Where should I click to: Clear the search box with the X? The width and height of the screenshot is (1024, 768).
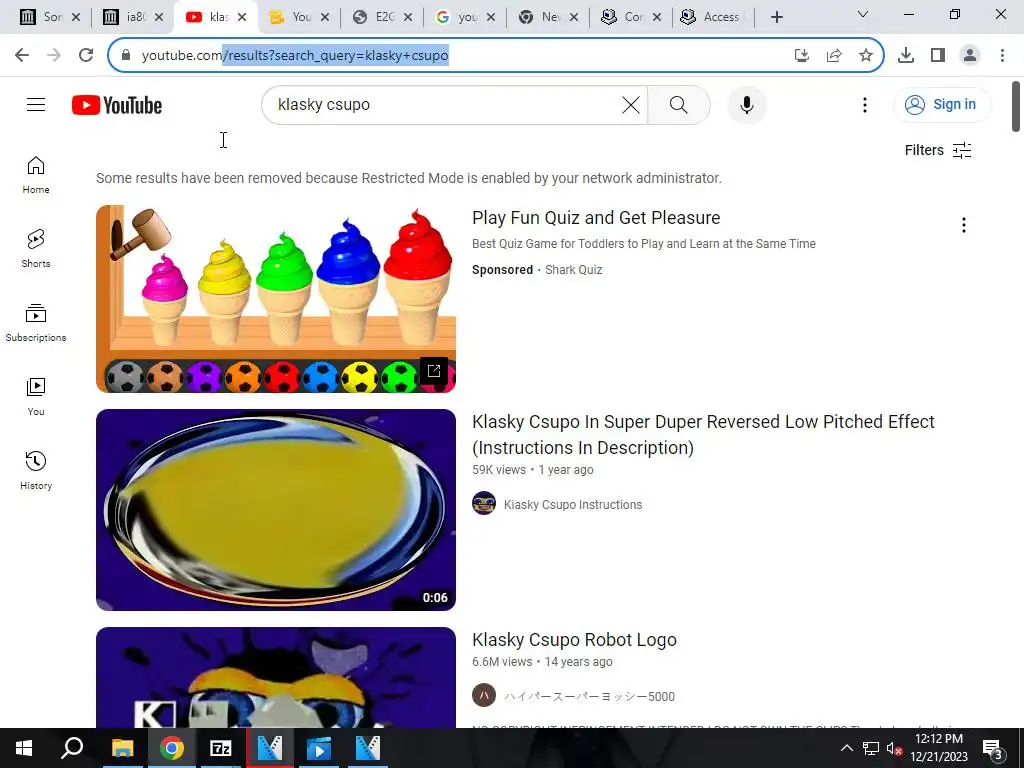[x=630, y=104]
